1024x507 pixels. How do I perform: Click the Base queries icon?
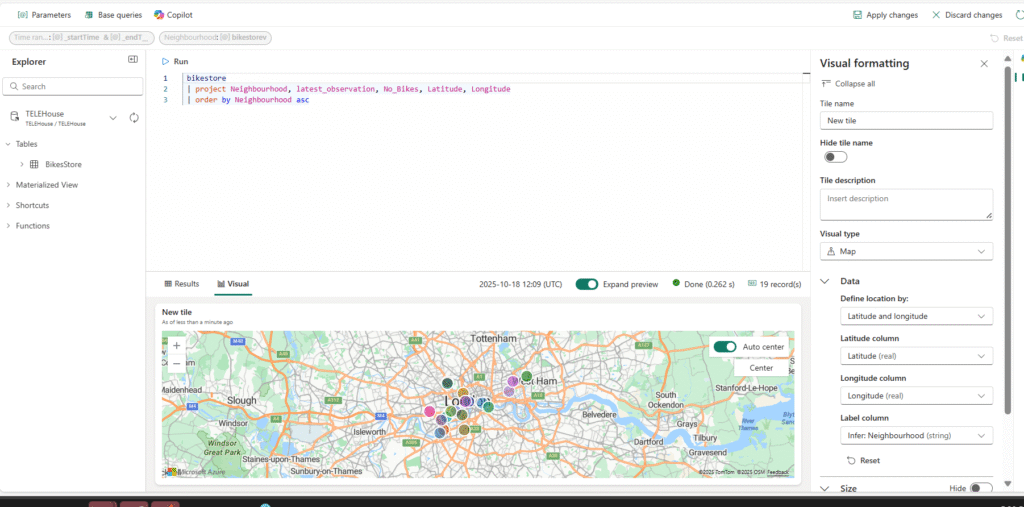click(90, 15)
